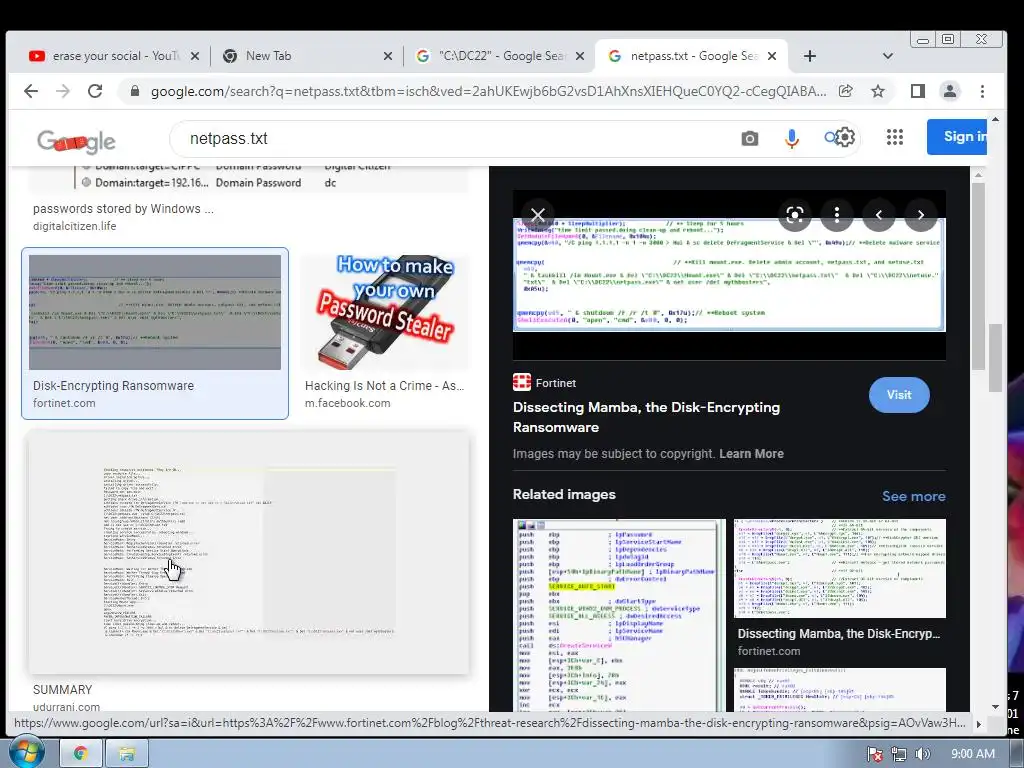Image resolution: width=1024 pixels, height=768 pixels.
Task: Open the Windows Start button
Action: (x=25, y=752)
